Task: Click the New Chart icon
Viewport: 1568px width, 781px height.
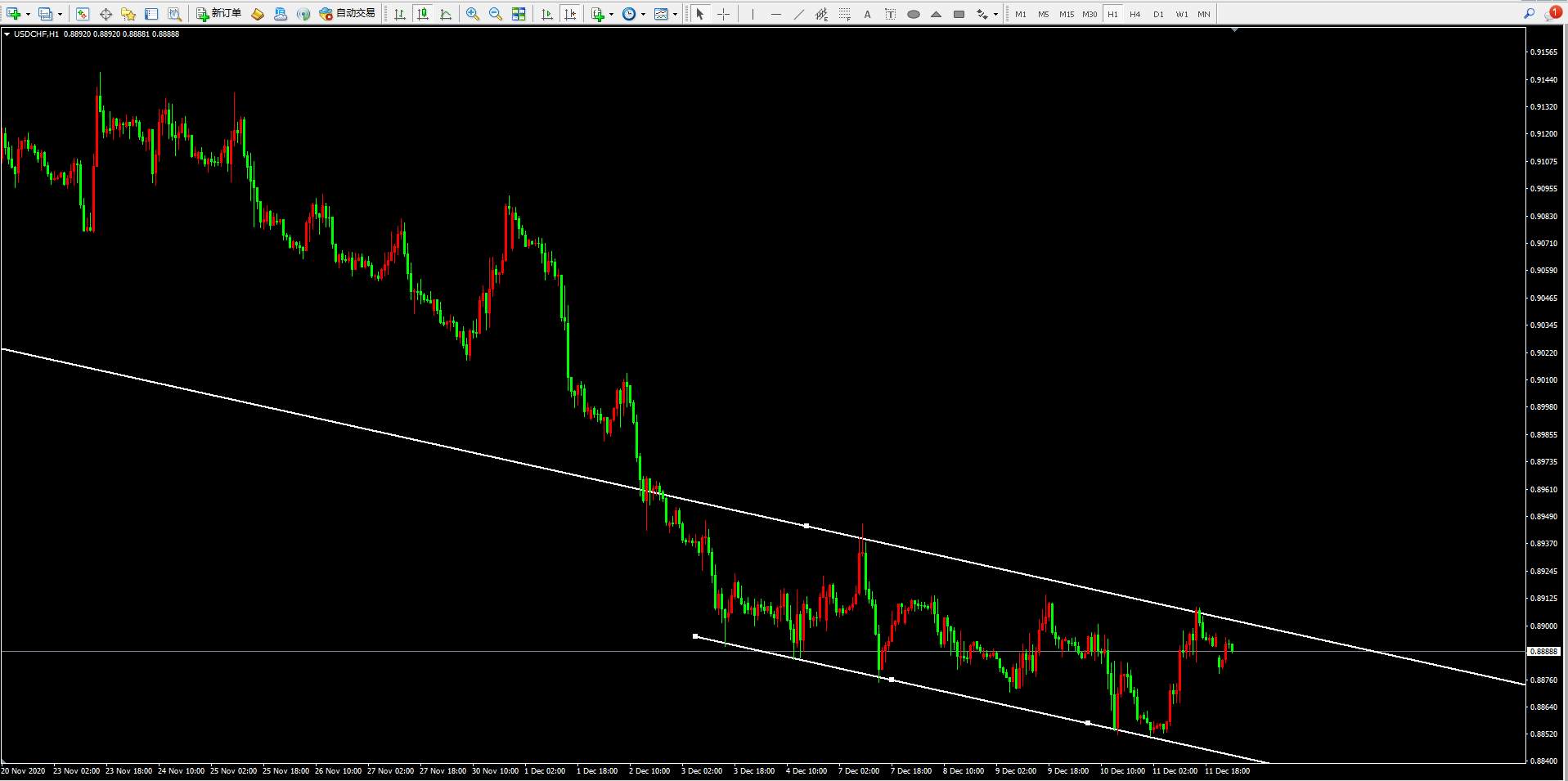Action: coord(13,14)
